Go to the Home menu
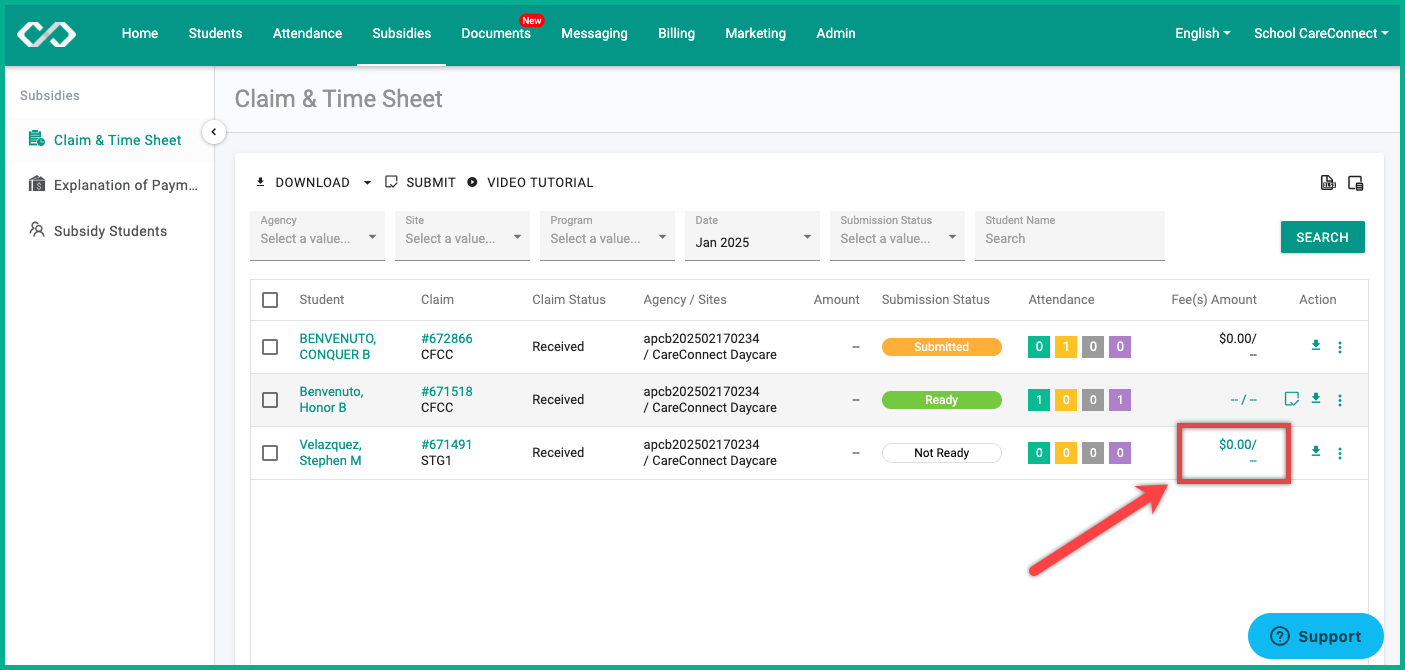Viewport: 1405px width, 670px height. pos(140,33)
